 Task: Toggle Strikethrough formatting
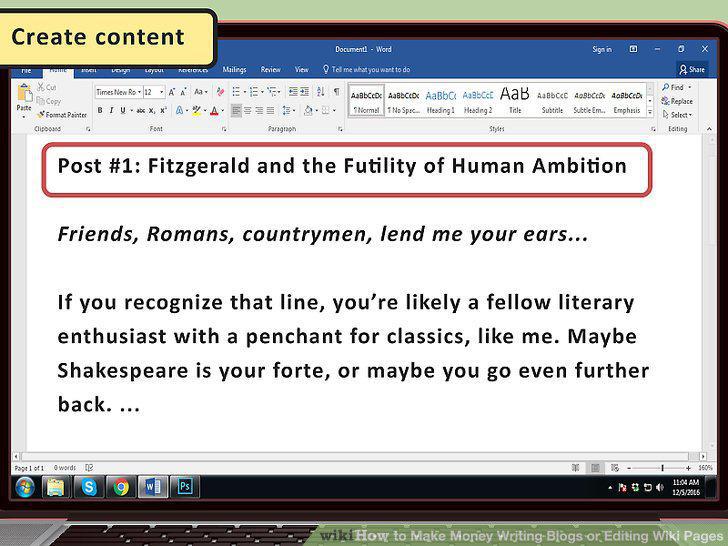141,110
